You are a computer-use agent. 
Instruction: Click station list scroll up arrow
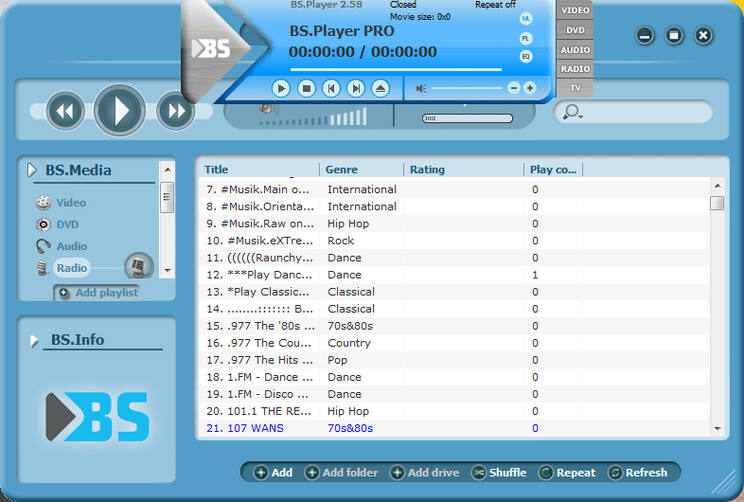(717, 186)
